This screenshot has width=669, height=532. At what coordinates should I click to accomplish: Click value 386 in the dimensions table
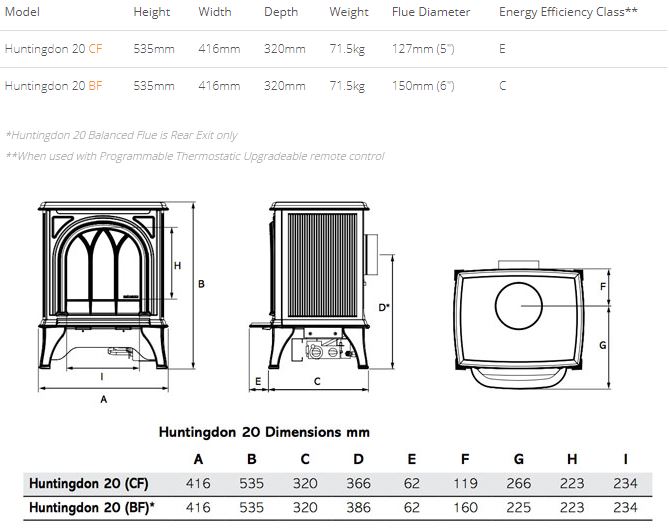click(358, 507)
